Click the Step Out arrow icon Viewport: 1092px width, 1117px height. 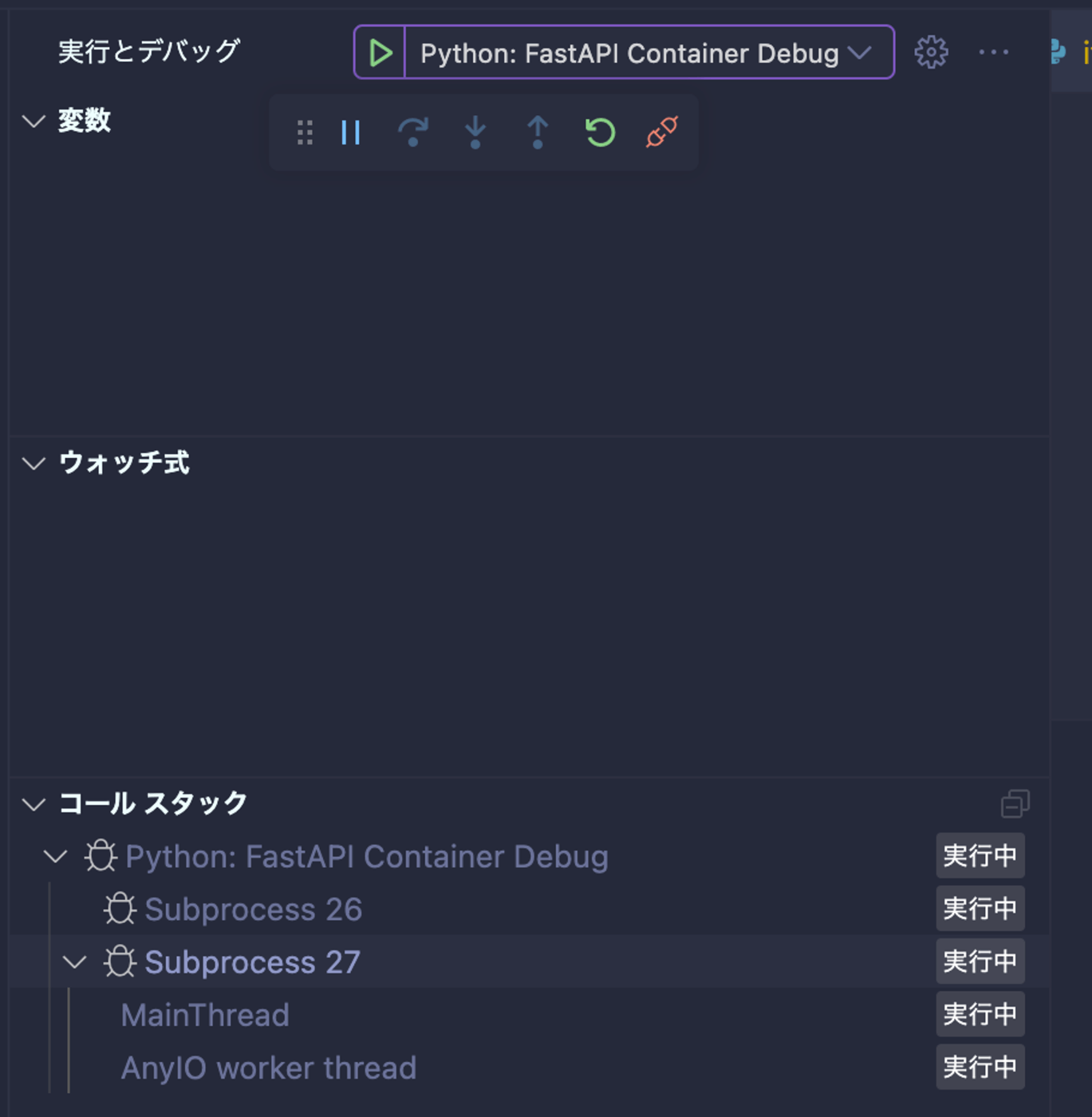coord(538,132)
